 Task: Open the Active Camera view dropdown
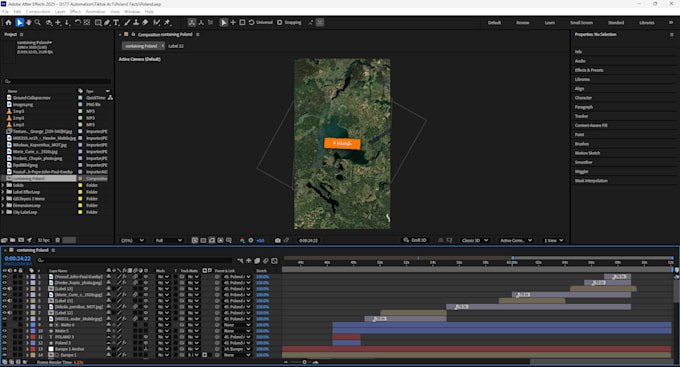click(x=516, y=240)
